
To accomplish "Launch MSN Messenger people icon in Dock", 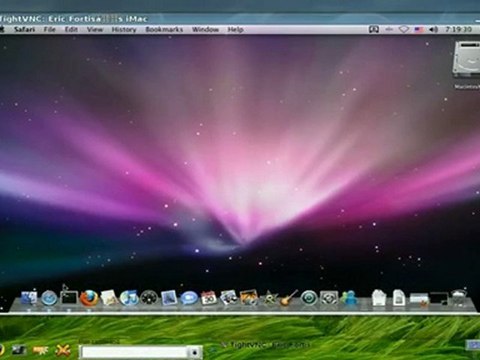I will (x=349, y=298).
